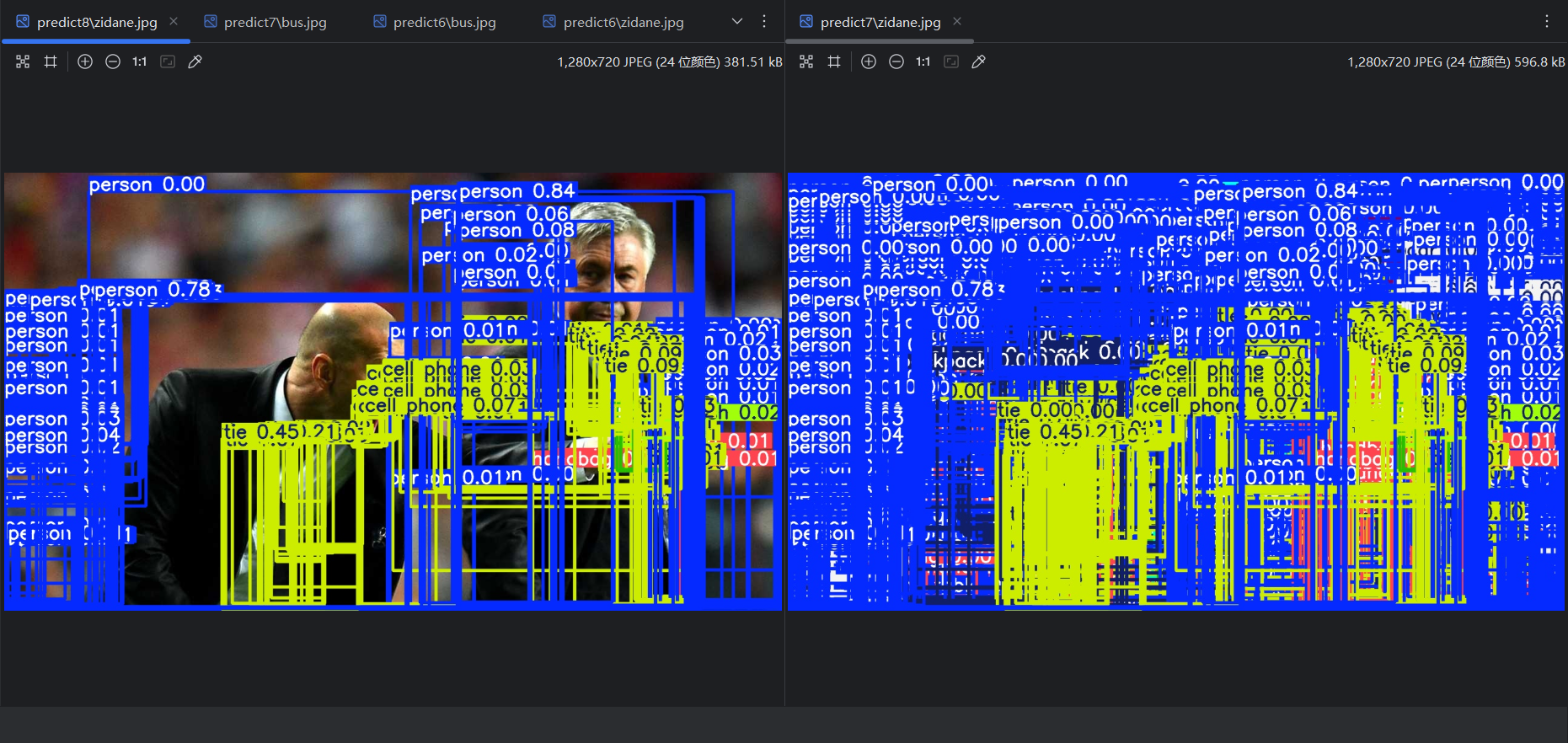Close the predict7\zidane.jpg tab
Image resolution: width=1568 pixels, height=743 pixels.
click(x=957, y=21)
